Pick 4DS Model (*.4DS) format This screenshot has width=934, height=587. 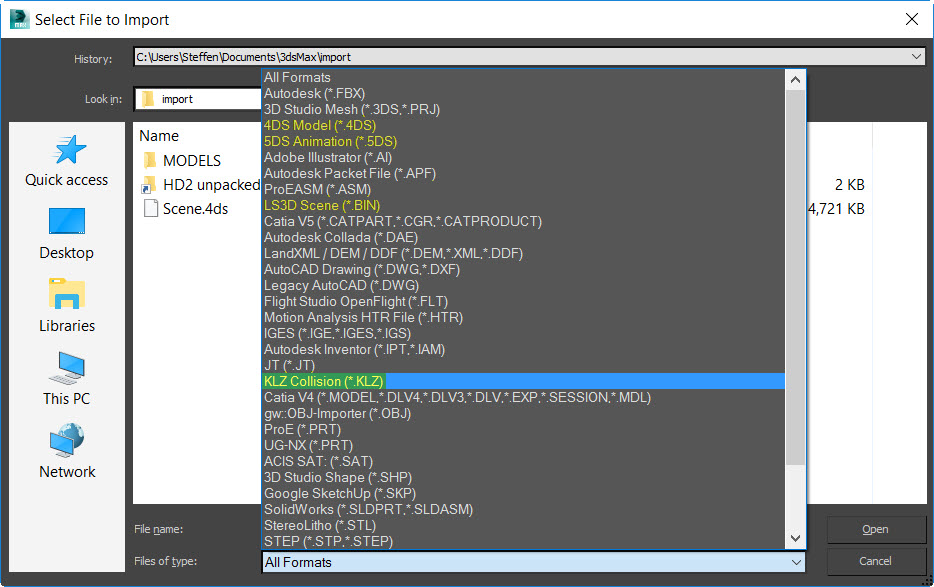click(x=319, y=125)
